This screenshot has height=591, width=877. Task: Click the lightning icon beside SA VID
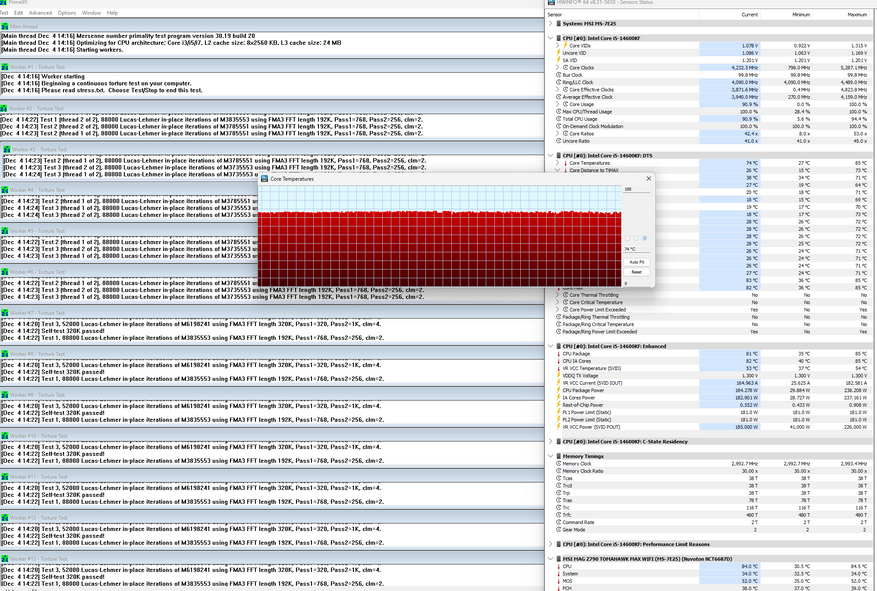pos(558,60)
